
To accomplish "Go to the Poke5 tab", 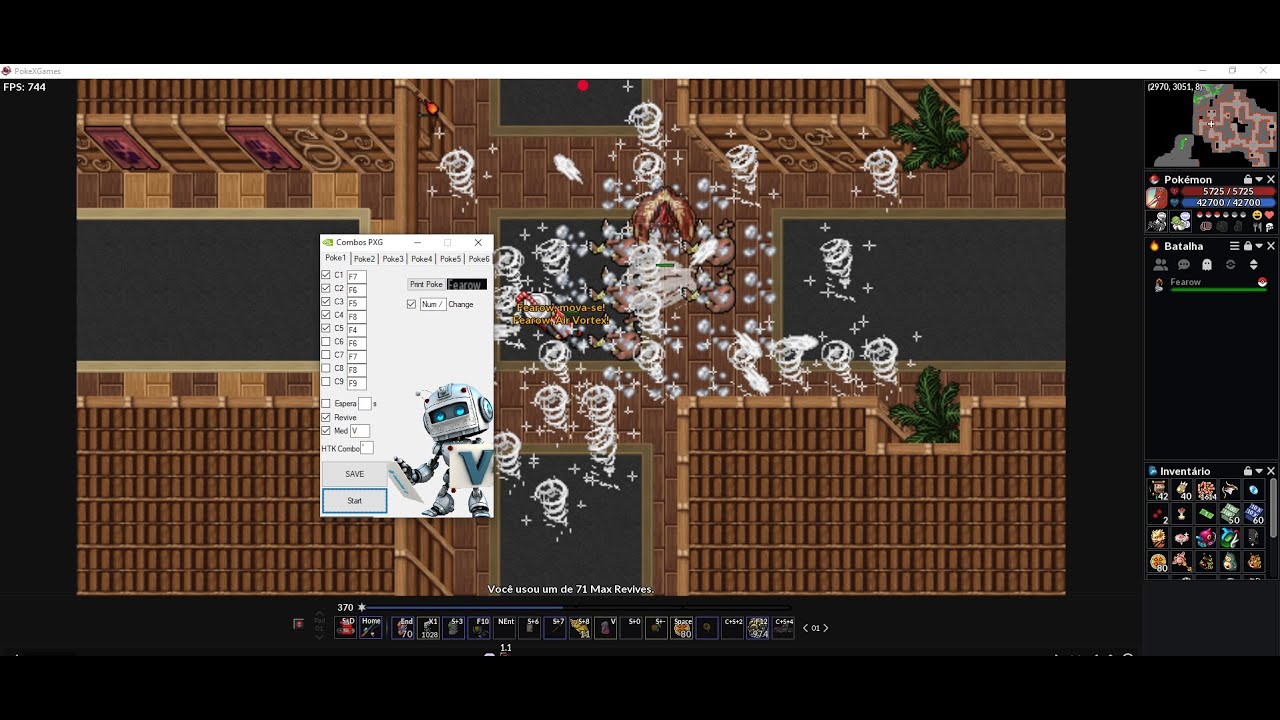I will tap(451, 259).
